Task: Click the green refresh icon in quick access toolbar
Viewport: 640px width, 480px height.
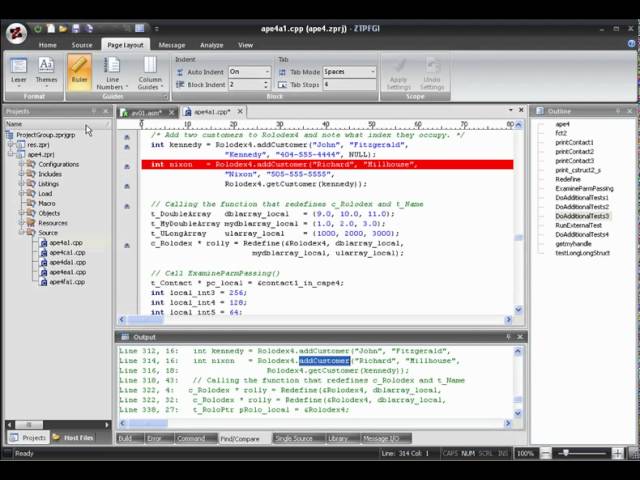Action: click(38, 29)
